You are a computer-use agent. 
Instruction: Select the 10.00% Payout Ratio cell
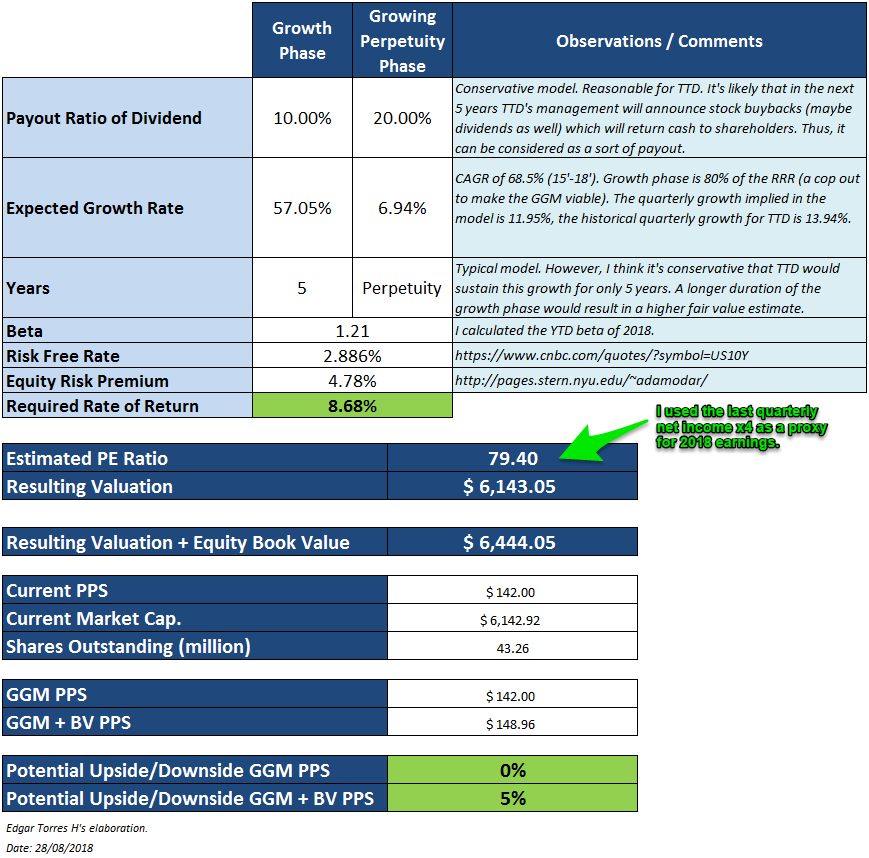pos(301,117)
